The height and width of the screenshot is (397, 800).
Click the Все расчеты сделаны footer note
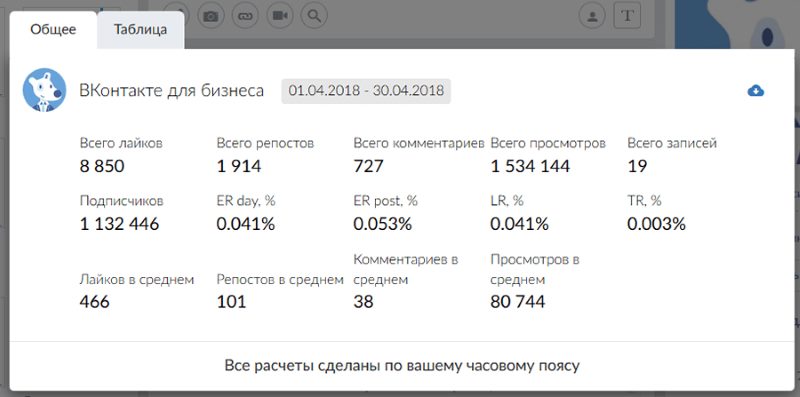tap(402, 366)
